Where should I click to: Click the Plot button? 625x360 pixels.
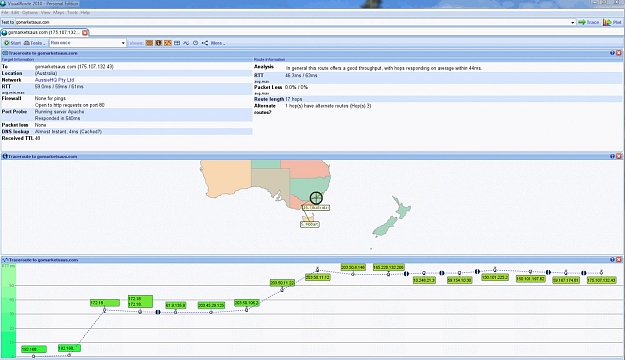coord(613,22)
